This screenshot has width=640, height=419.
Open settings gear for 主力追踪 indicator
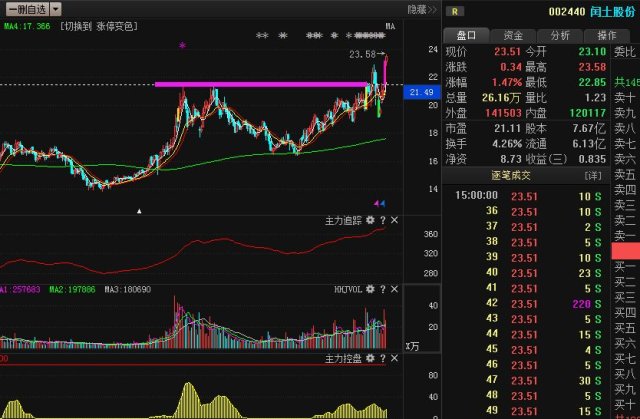pyautogui.click(x=370, y=220)
